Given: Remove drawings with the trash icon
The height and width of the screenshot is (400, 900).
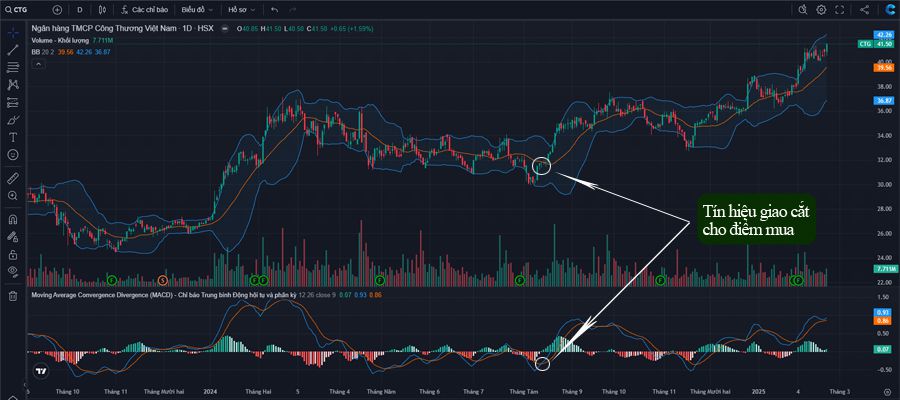Looking at the screenshot, I should [13, 296].
